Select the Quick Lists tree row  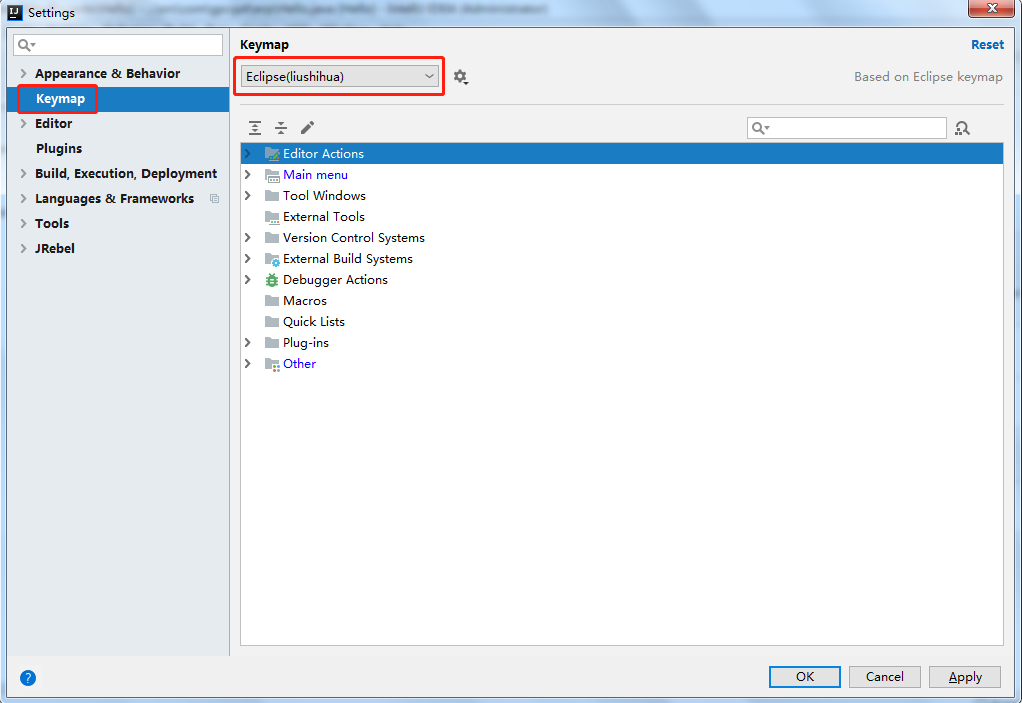pos(621,322)
